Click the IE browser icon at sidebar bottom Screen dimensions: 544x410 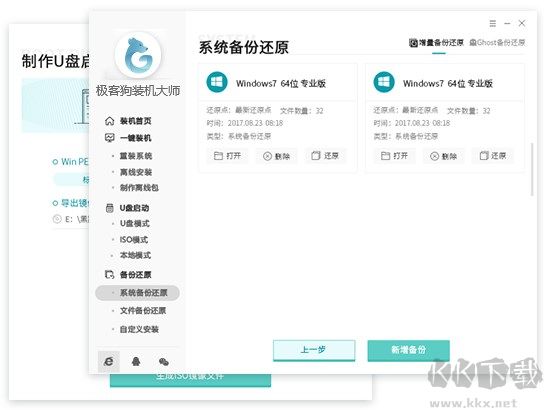[x=109, y=361]
